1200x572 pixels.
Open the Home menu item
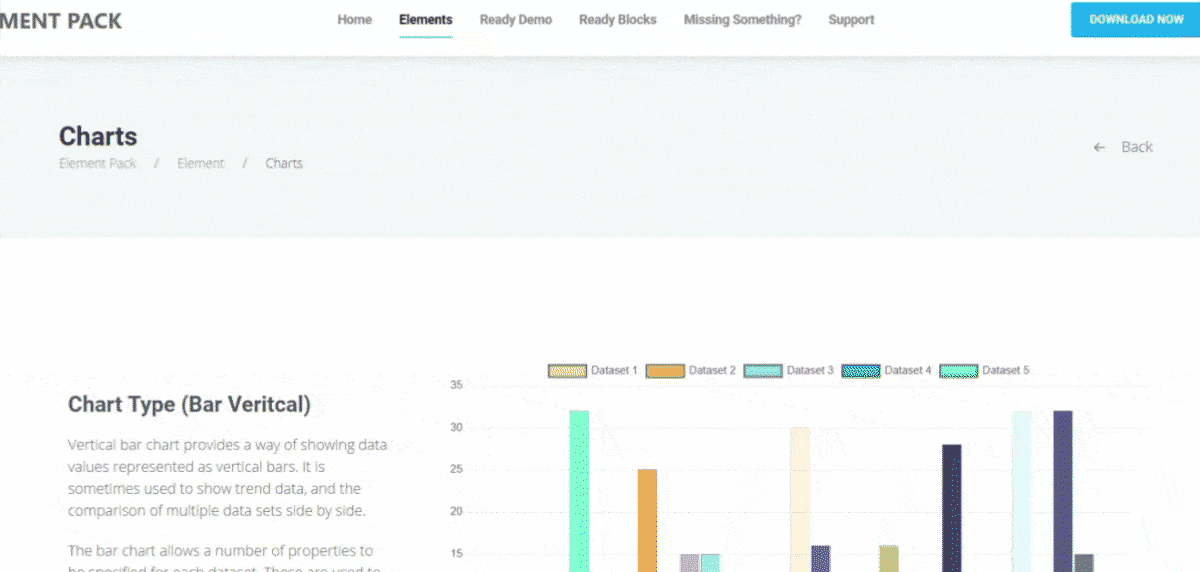354,20
